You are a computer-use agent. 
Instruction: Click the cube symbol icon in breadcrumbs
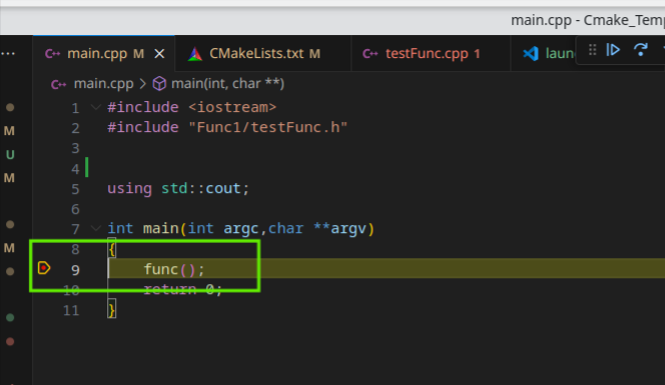[x=159, y=84]
